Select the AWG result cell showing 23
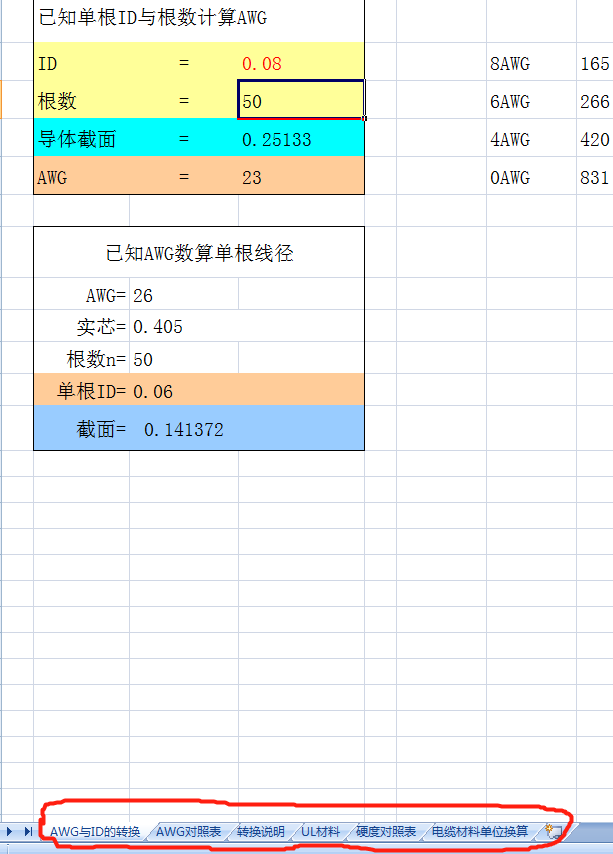 [300, 178]
